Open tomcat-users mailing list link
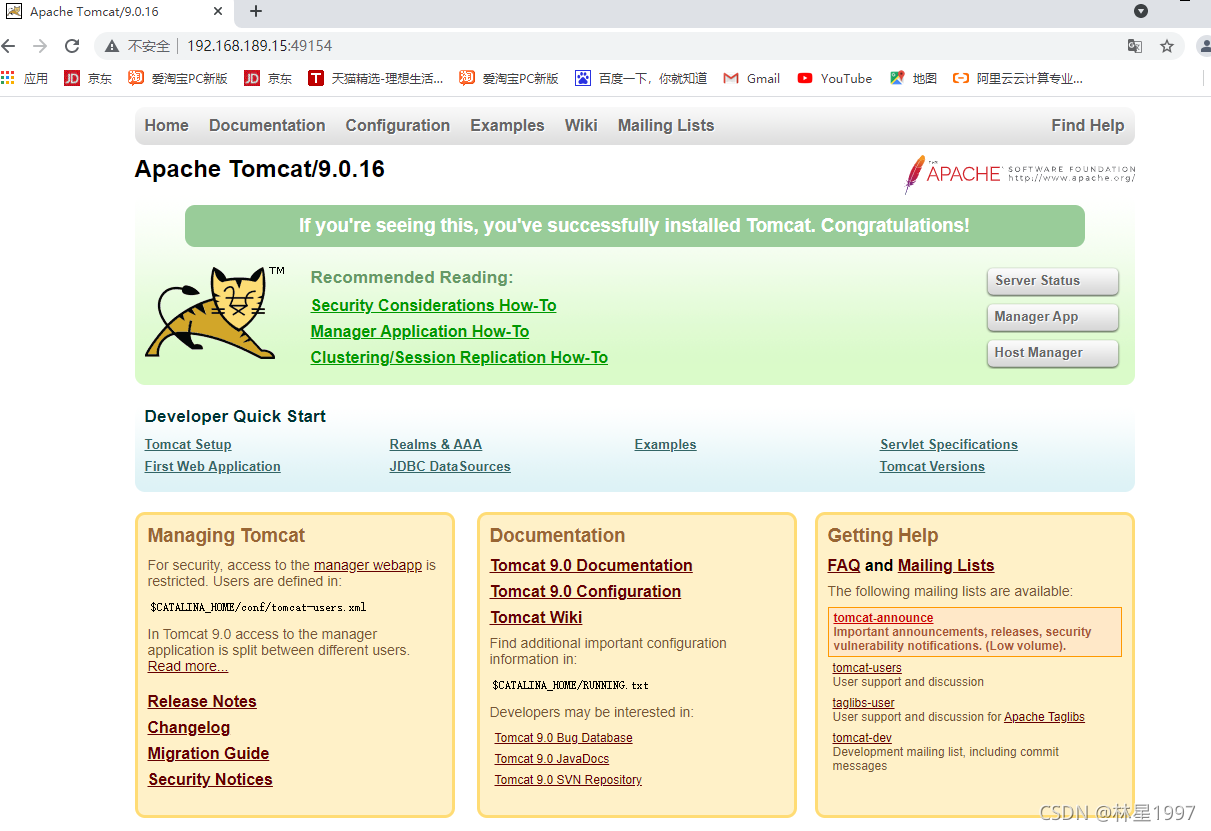 point(867,668)
